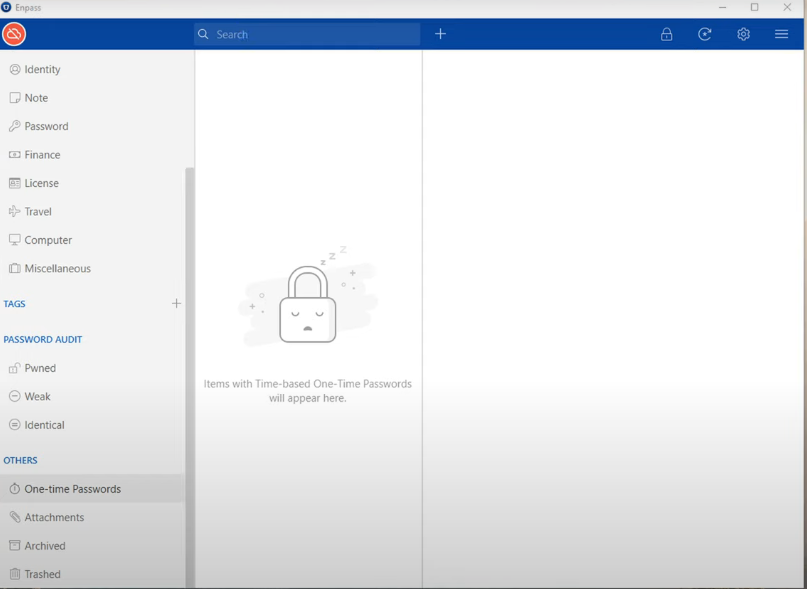
Task: Click the Note category icon
Action: [x=15, y=98]
